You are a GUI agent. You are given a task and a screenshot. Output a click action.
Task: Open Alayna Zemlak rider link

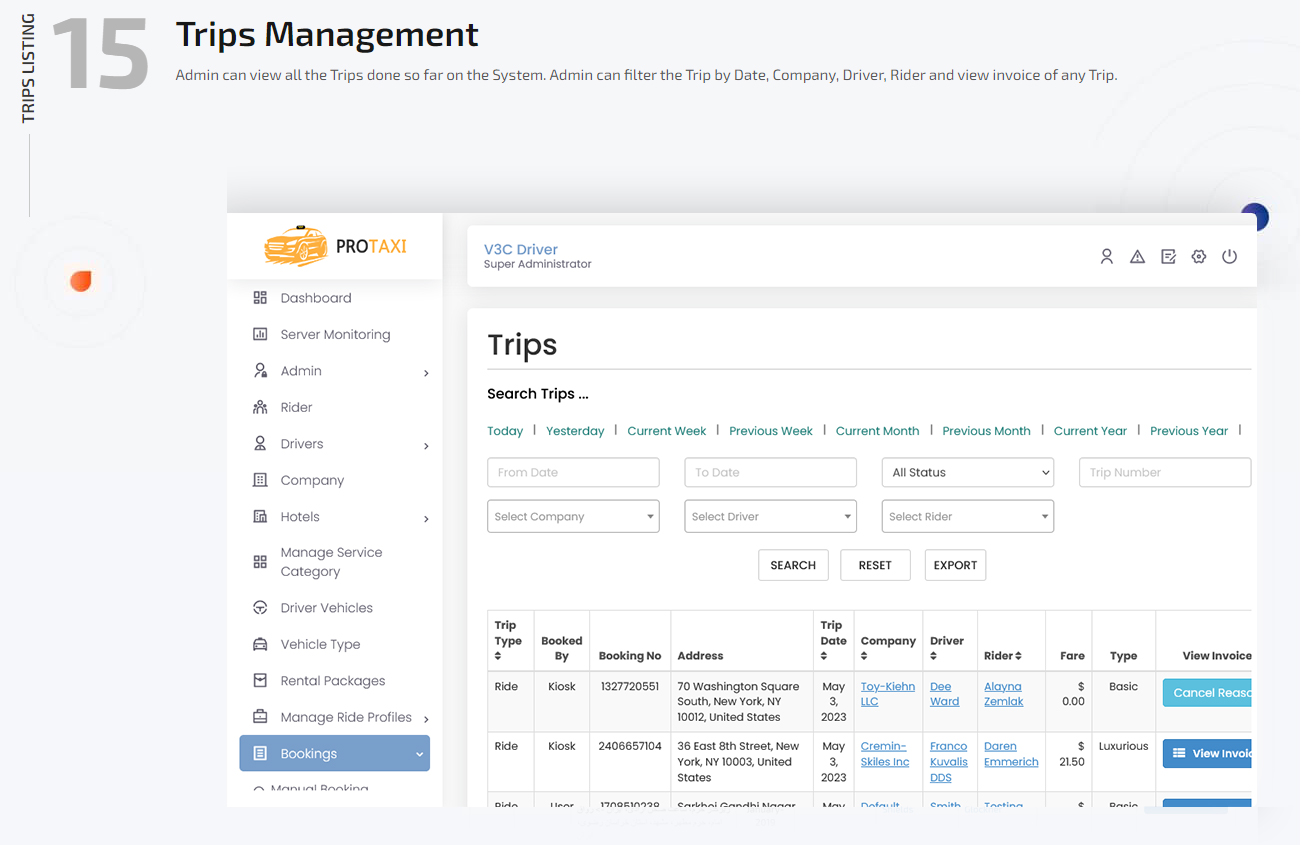pos(1003,694)
